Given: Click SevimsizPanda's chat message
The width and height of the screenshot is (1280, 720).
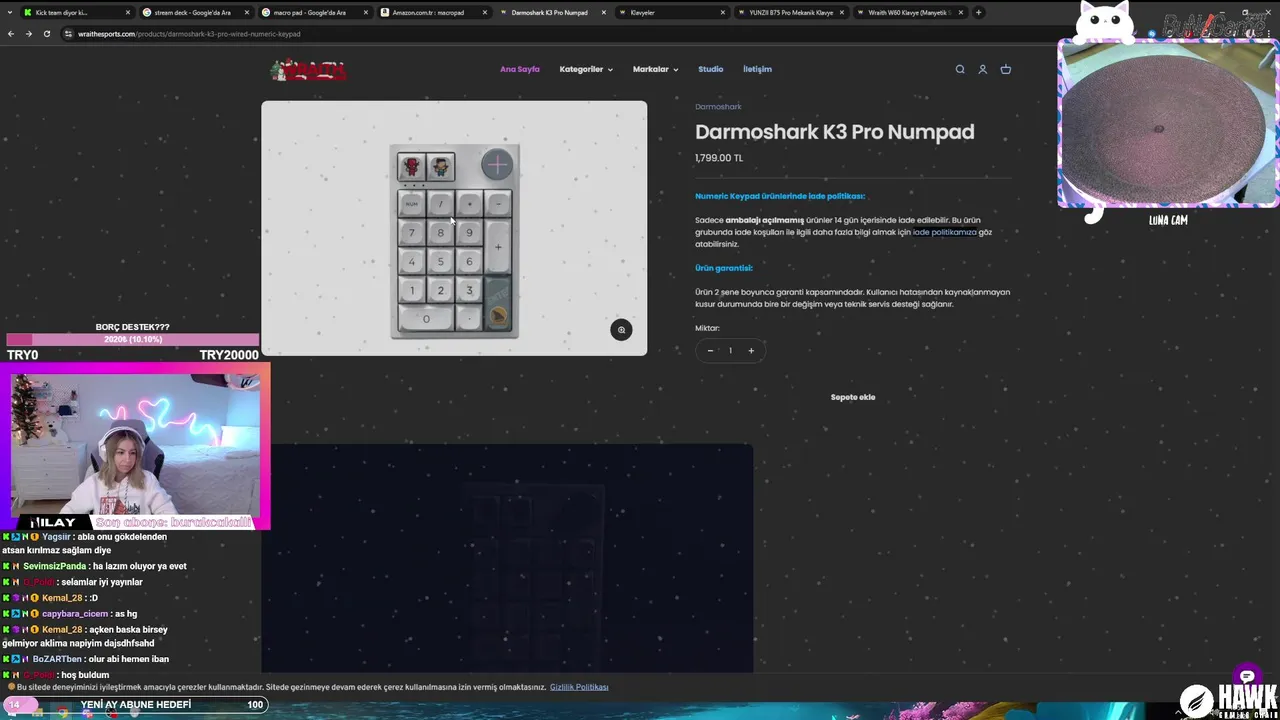Looking at the screenshot, I should coord(95,566).
